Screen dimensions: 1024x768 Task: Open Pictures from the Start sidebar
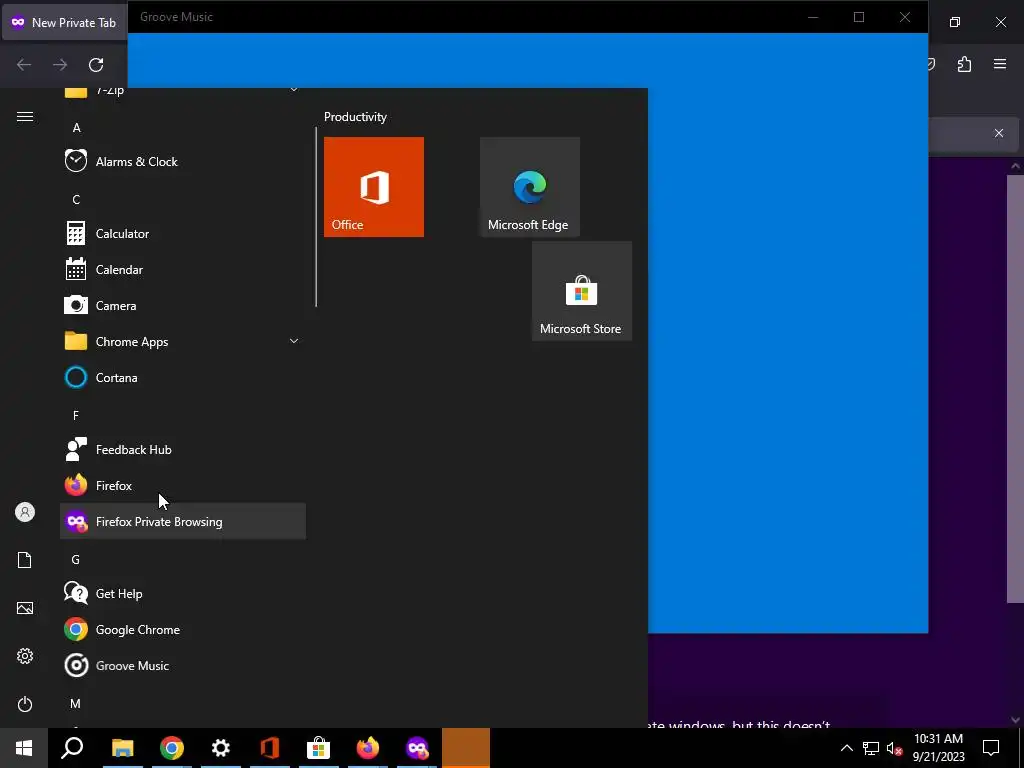(25, 608)
